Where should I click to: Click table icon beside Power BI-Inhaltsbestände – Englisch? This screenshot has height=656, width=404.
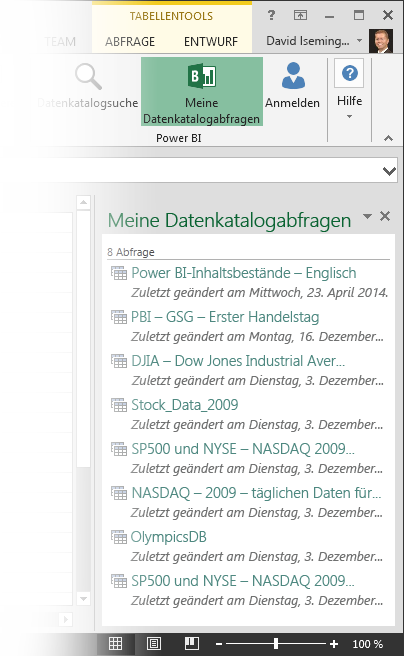click(x=119, y=273)
